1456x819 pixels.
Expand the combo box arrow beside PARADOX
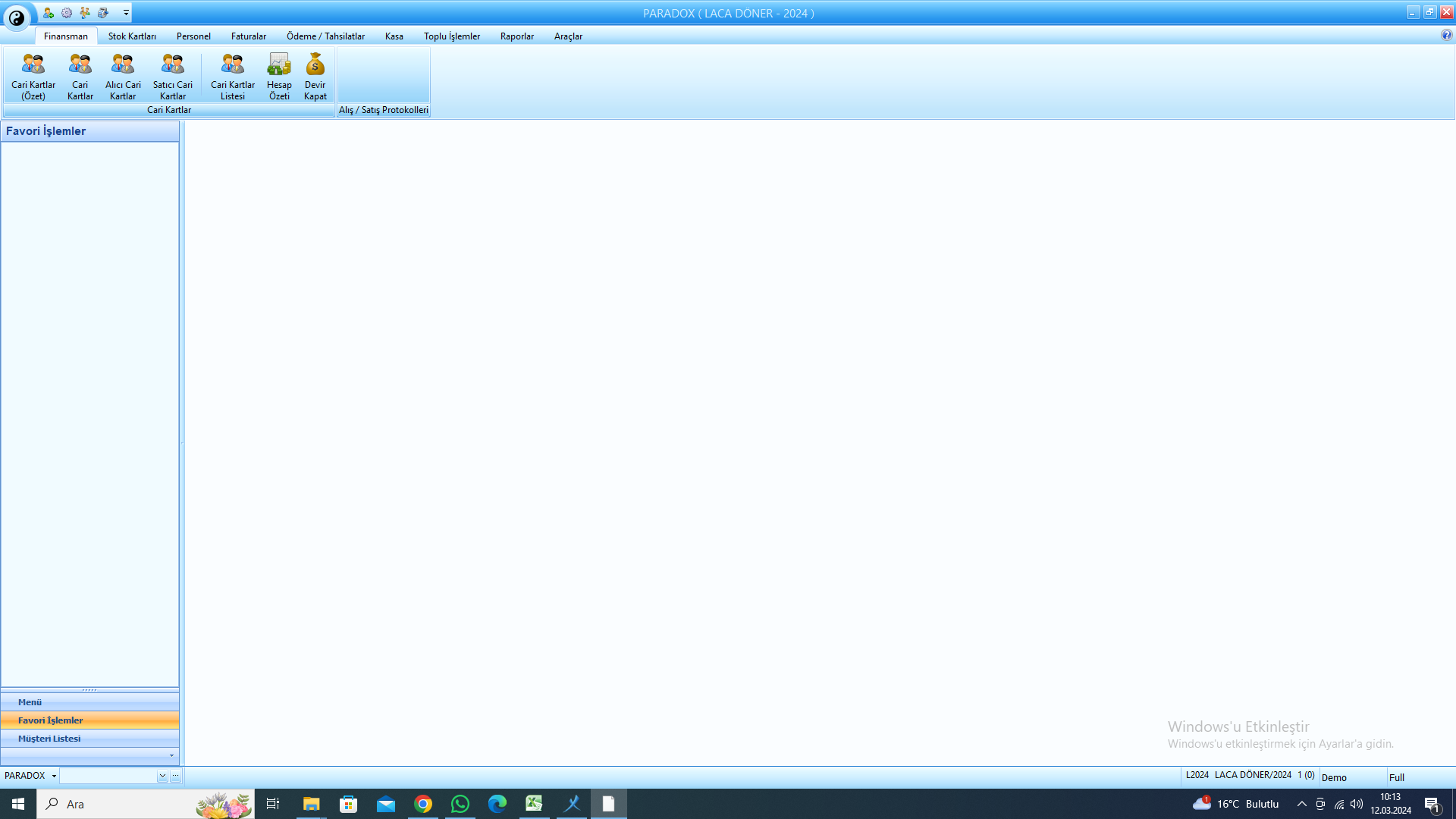[162, 776]
